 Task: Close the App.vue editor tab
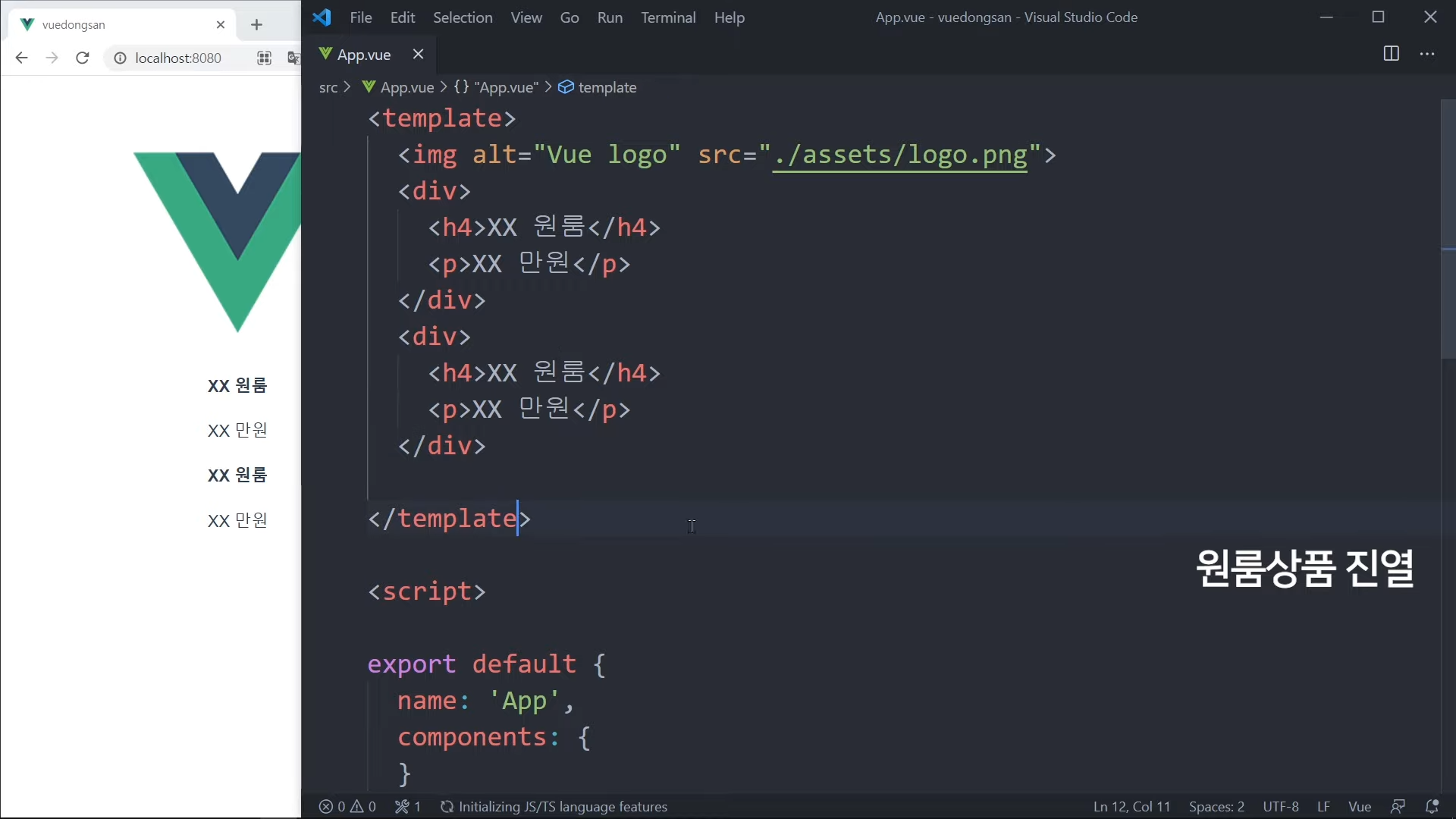pyautogui.click(x=418, y=54)
